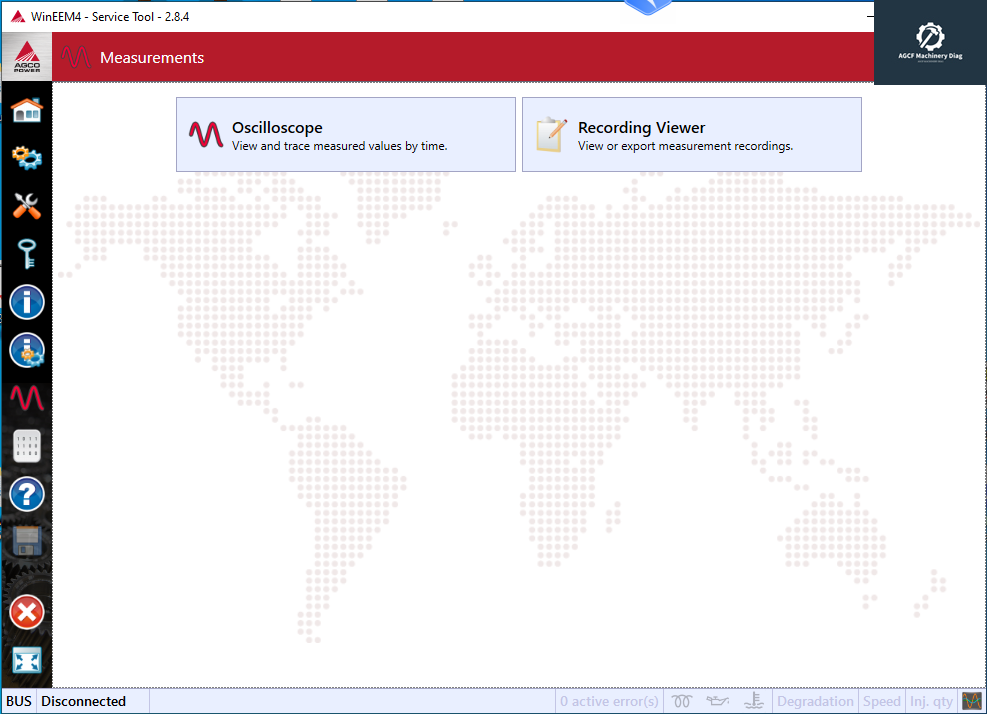Click the oscilloscope graph icon in the status bar
Screen dimensions: 987x714
click(971, 701)
